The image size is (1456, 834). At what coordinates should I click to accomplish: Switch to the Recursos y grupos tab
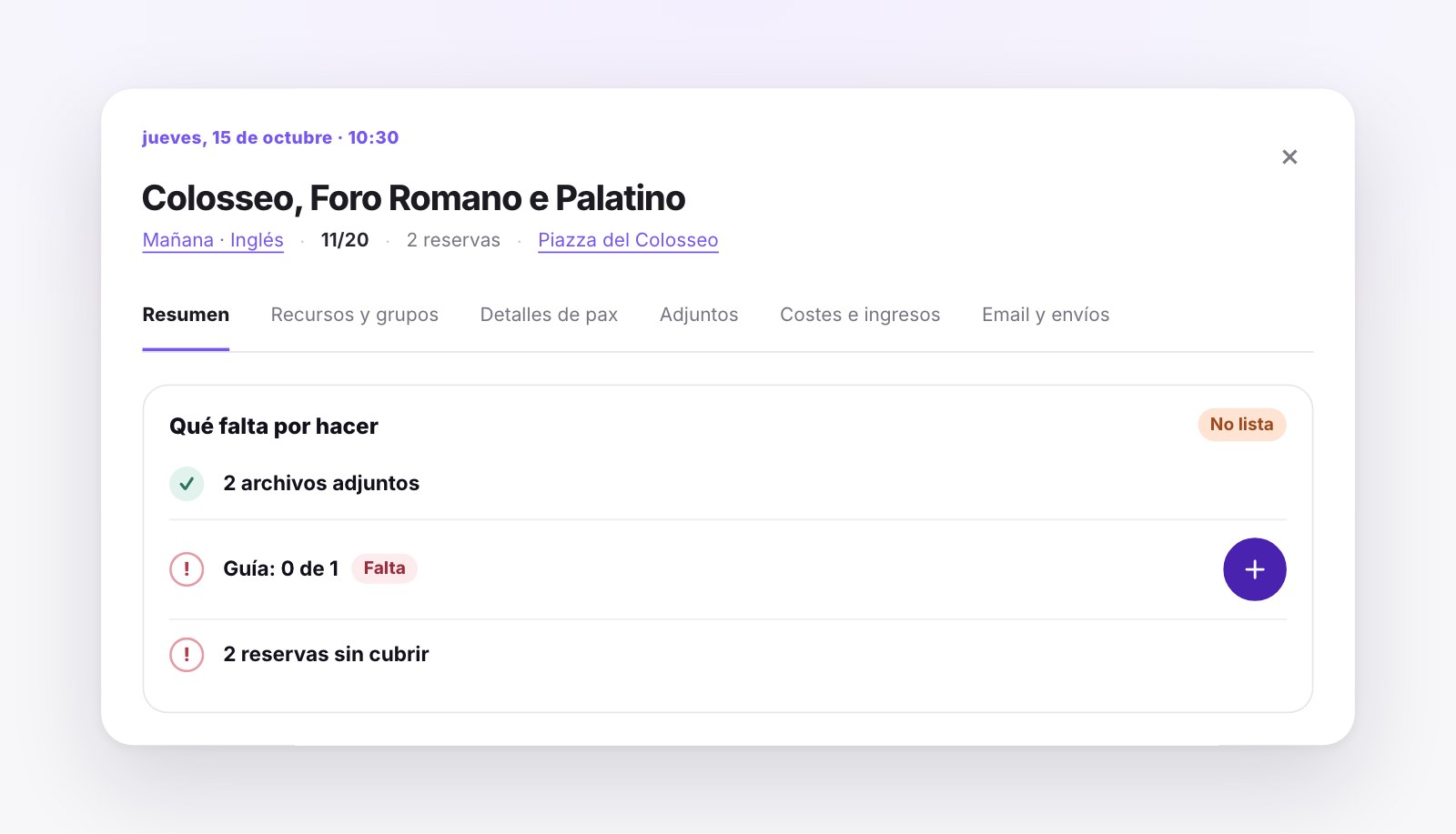point(355,315)
